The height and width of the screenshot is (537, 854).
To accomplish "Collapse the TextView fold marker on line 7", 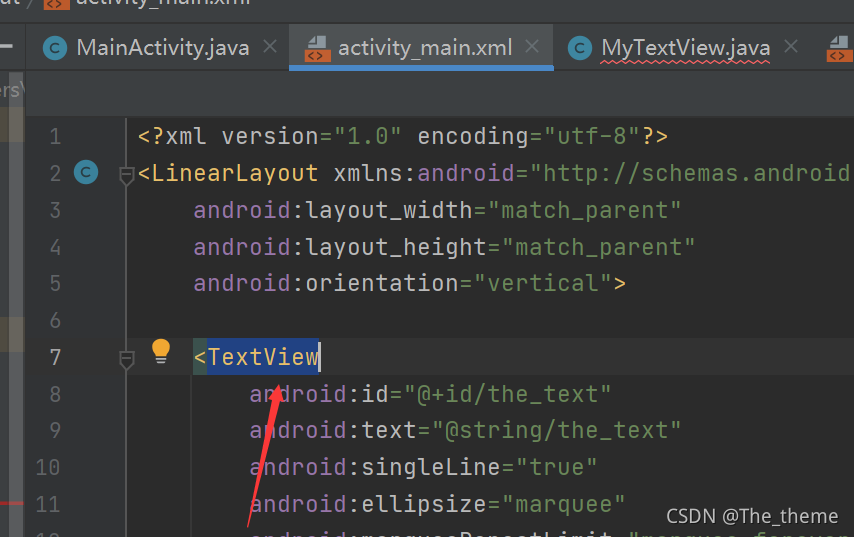I will [126, 359].
